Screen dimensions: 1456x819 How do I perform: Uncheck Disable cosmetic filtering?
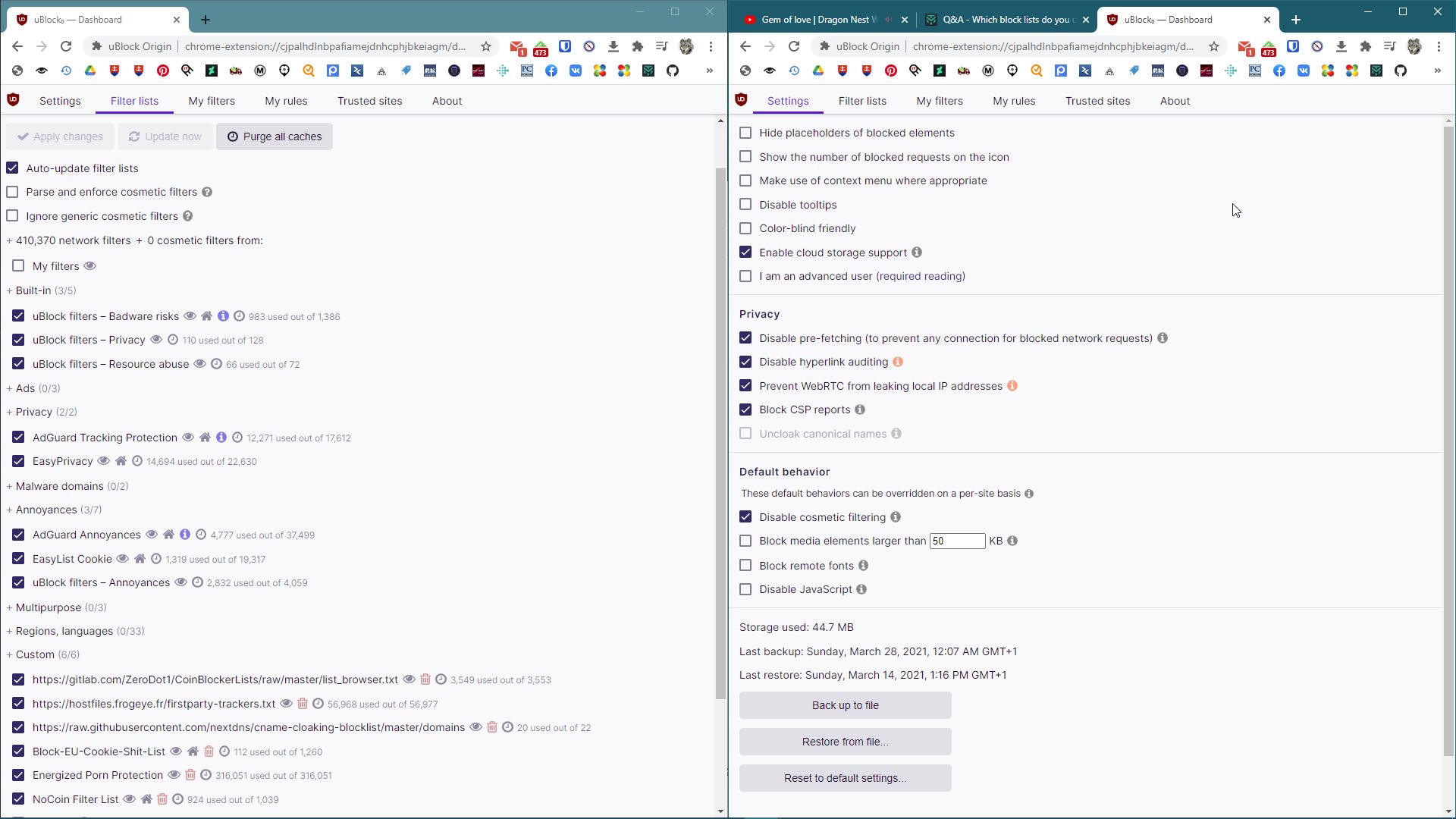(x=745, y=516)
